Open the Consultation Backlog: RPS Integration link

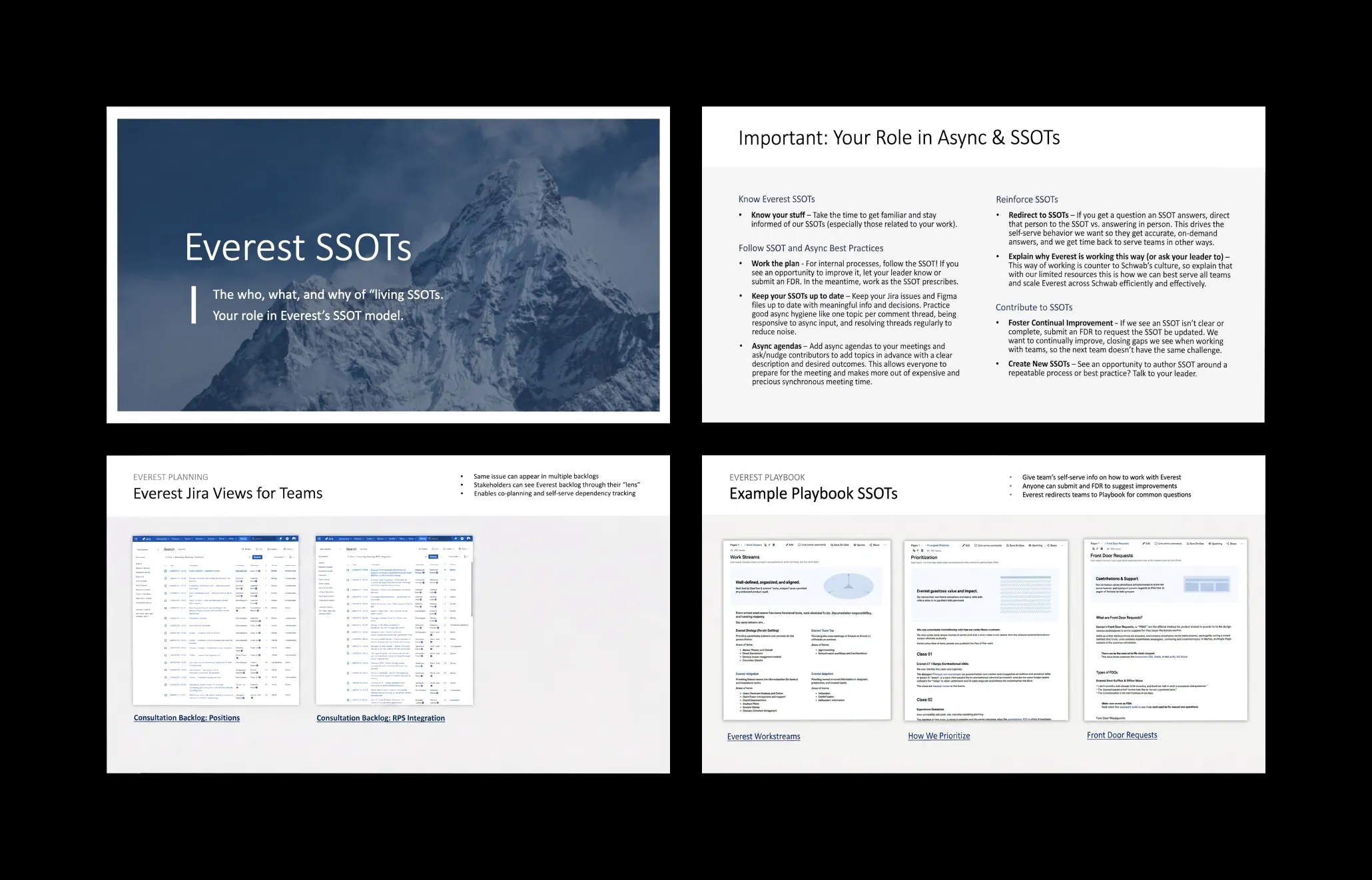click(380, 718)
